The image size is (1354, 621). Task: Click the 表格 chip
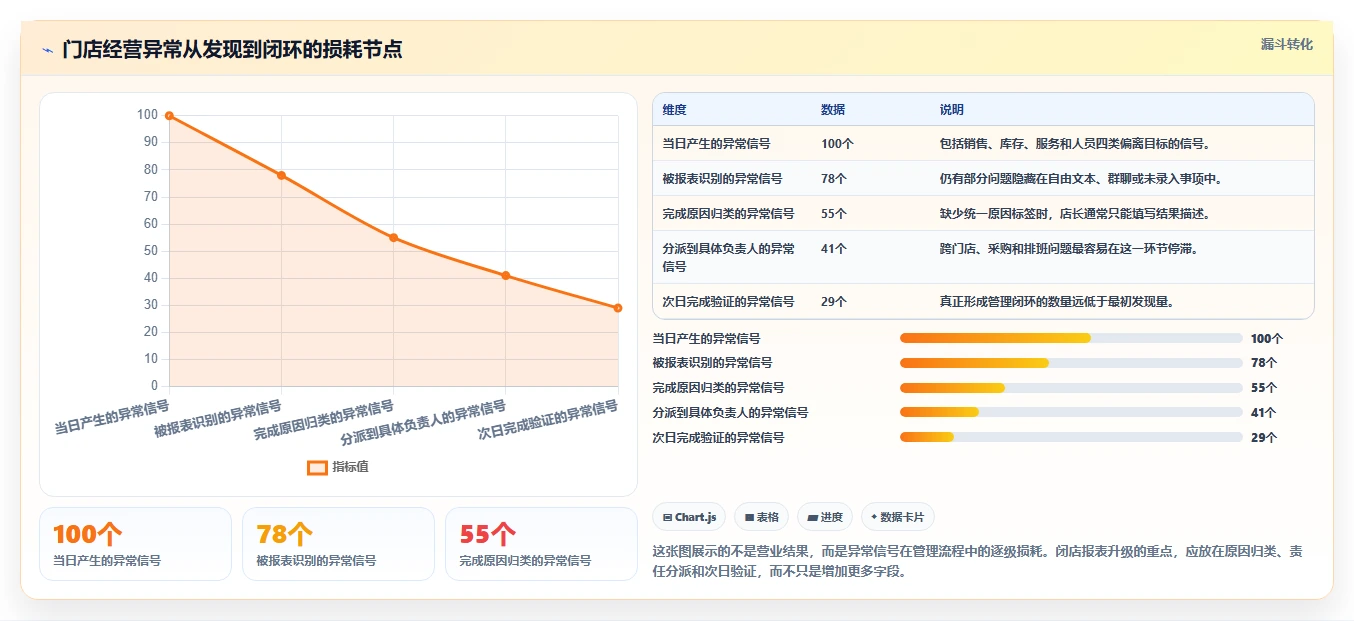(761, 517)
